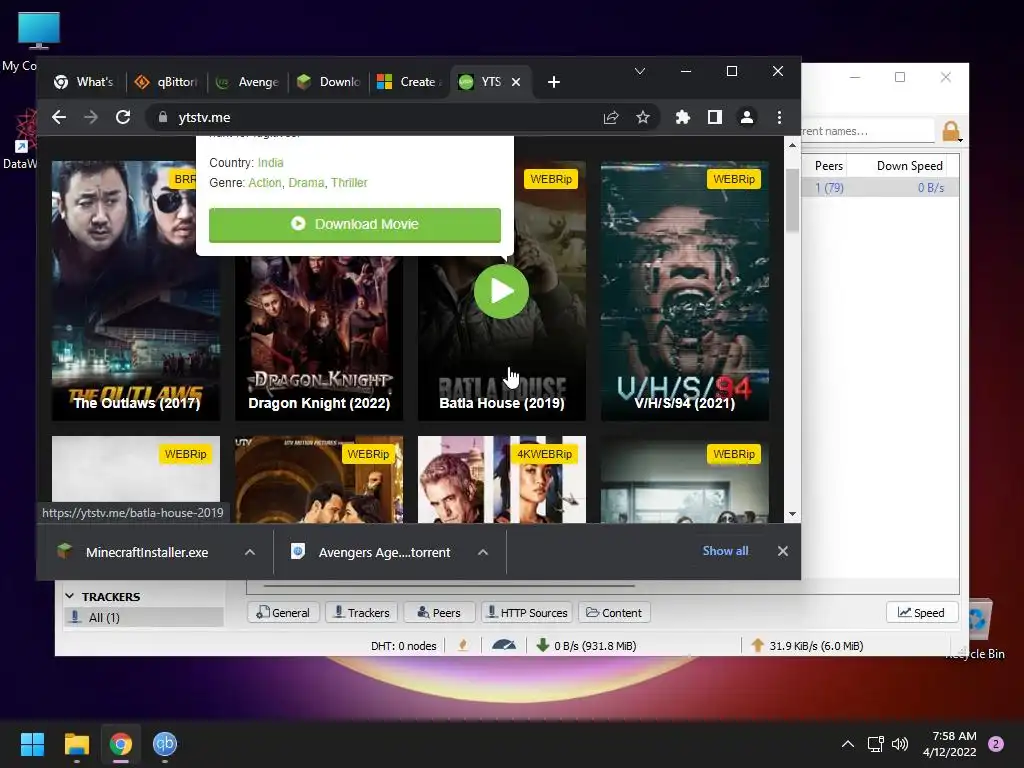The height and width of the screenshot is (768, 1024).
Task: Open the Chrome profile avatar icon
Action: point(746,117)
